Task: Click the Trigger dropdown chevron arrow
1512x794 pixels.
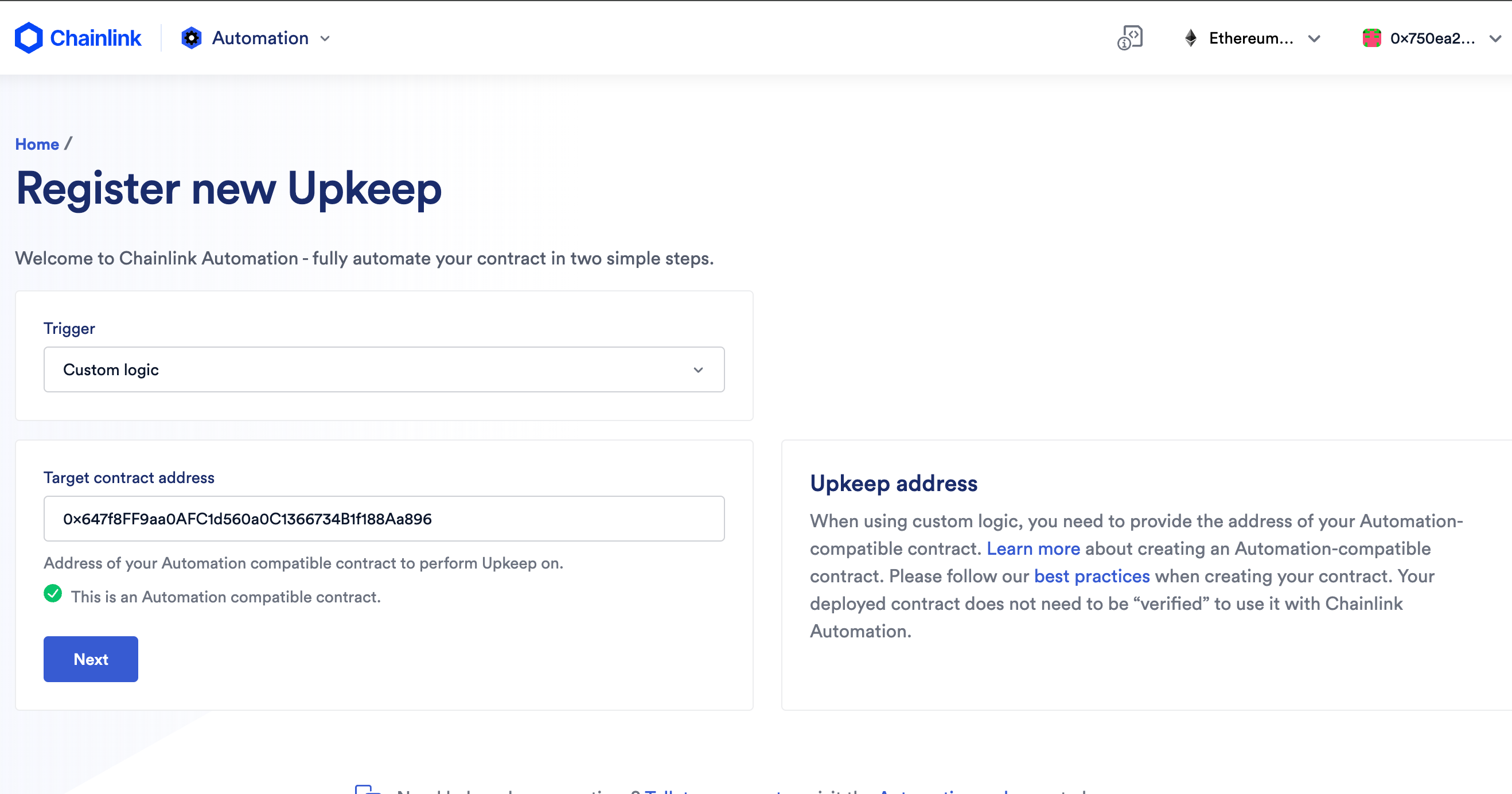Action: coord(699,370)
